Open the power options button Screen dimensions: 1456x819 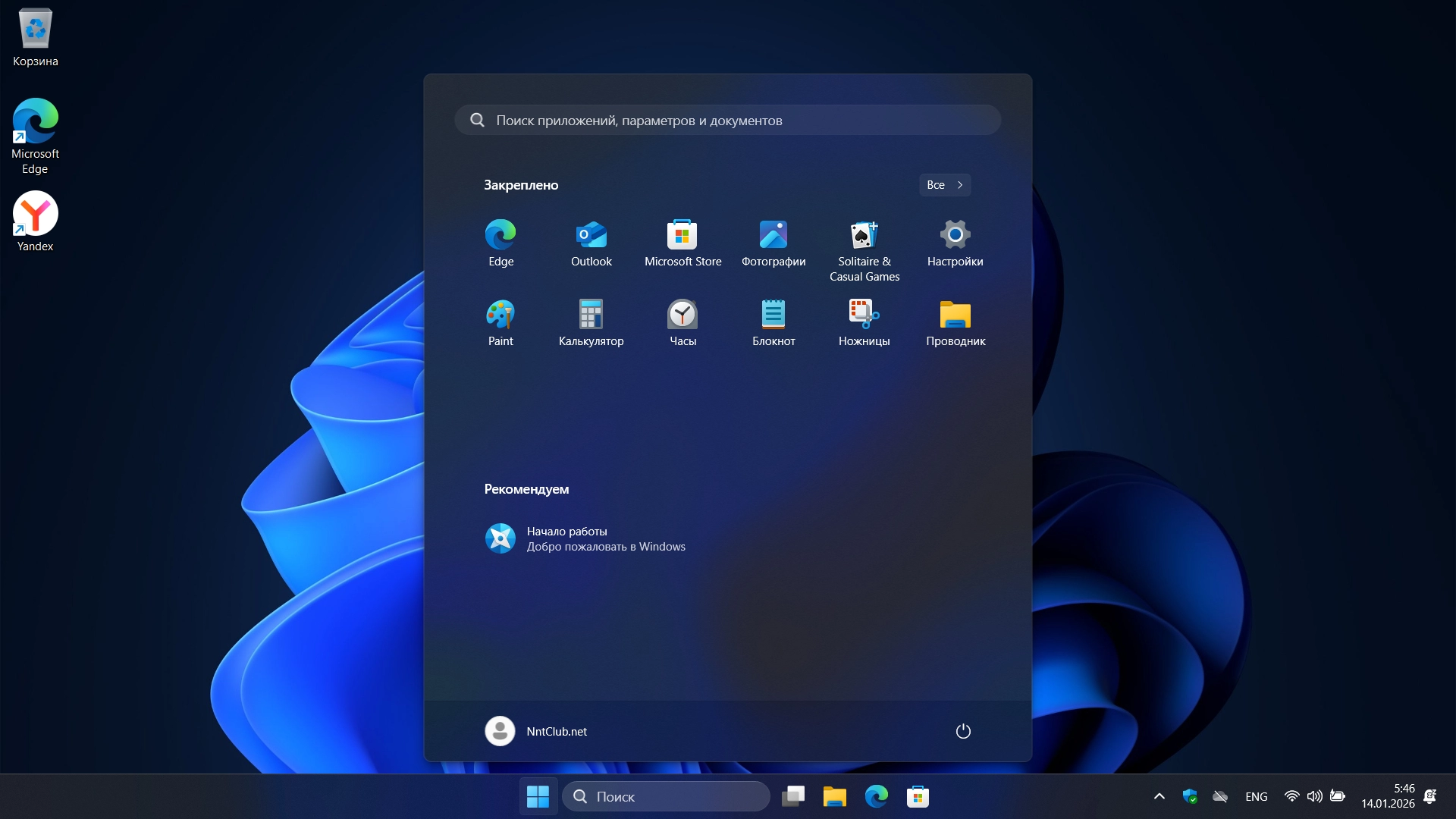pyautogui.click(x=962, y=731)
